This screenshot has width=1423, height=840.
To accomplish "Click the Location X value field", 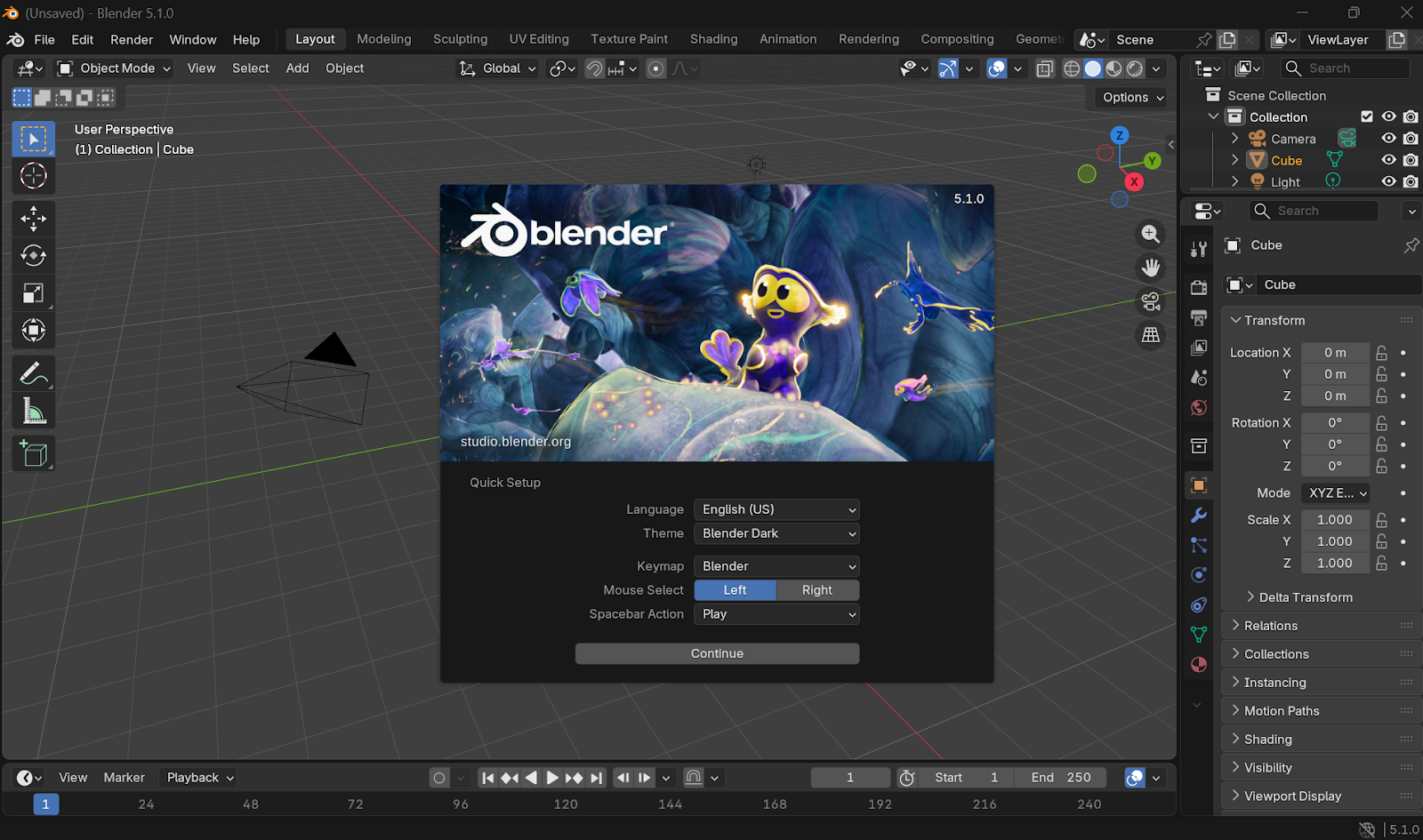I will point(1335,353).
